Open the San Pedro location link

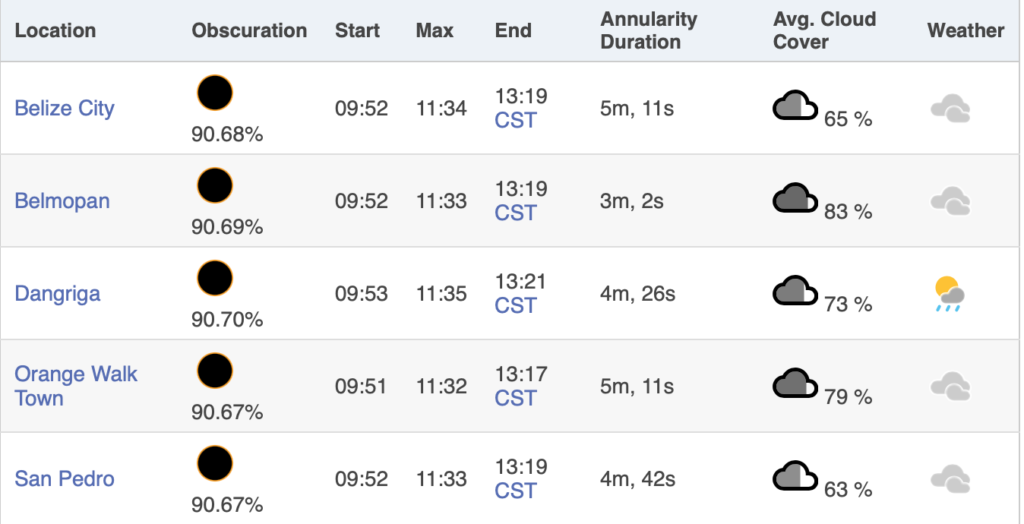click(x=65, y=478)
